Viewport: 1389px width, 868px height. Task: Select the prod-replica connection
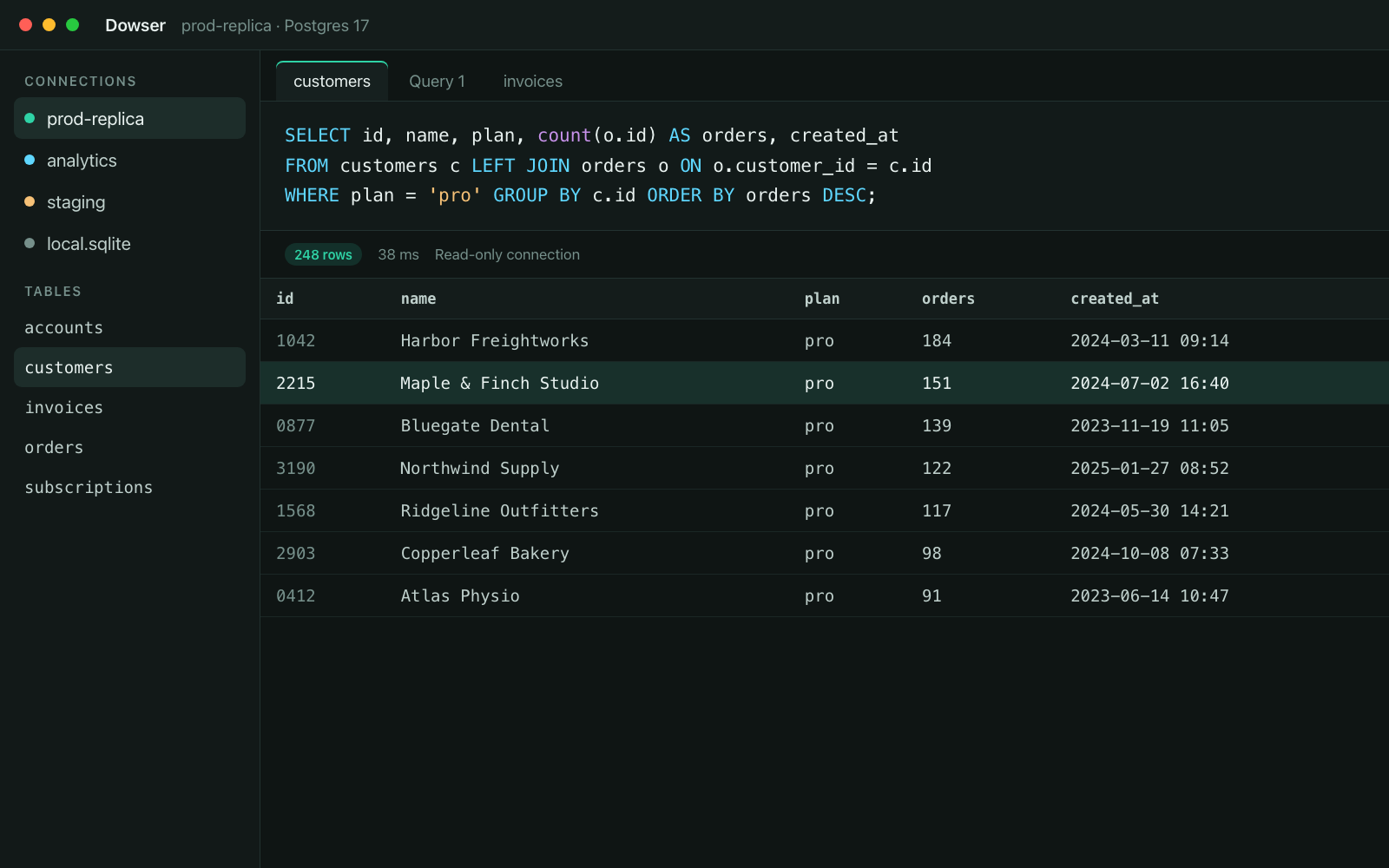coord(129,118)
